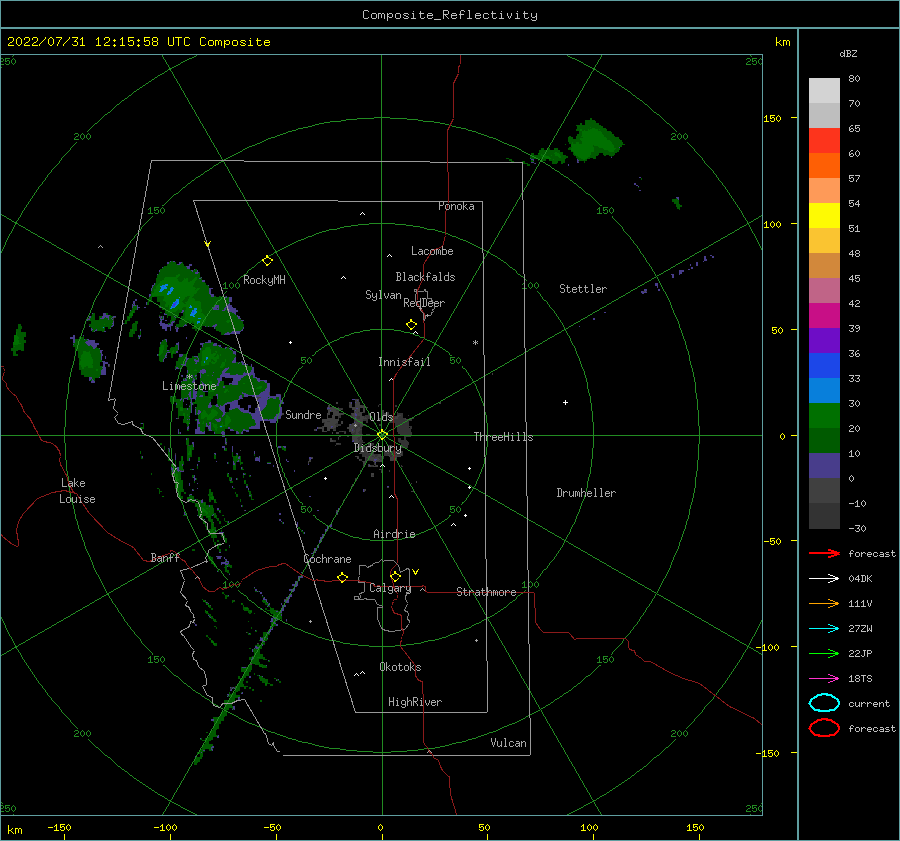Click the Okotoks label
Viewport: 900px width, 841px height.
pos(400,667)
